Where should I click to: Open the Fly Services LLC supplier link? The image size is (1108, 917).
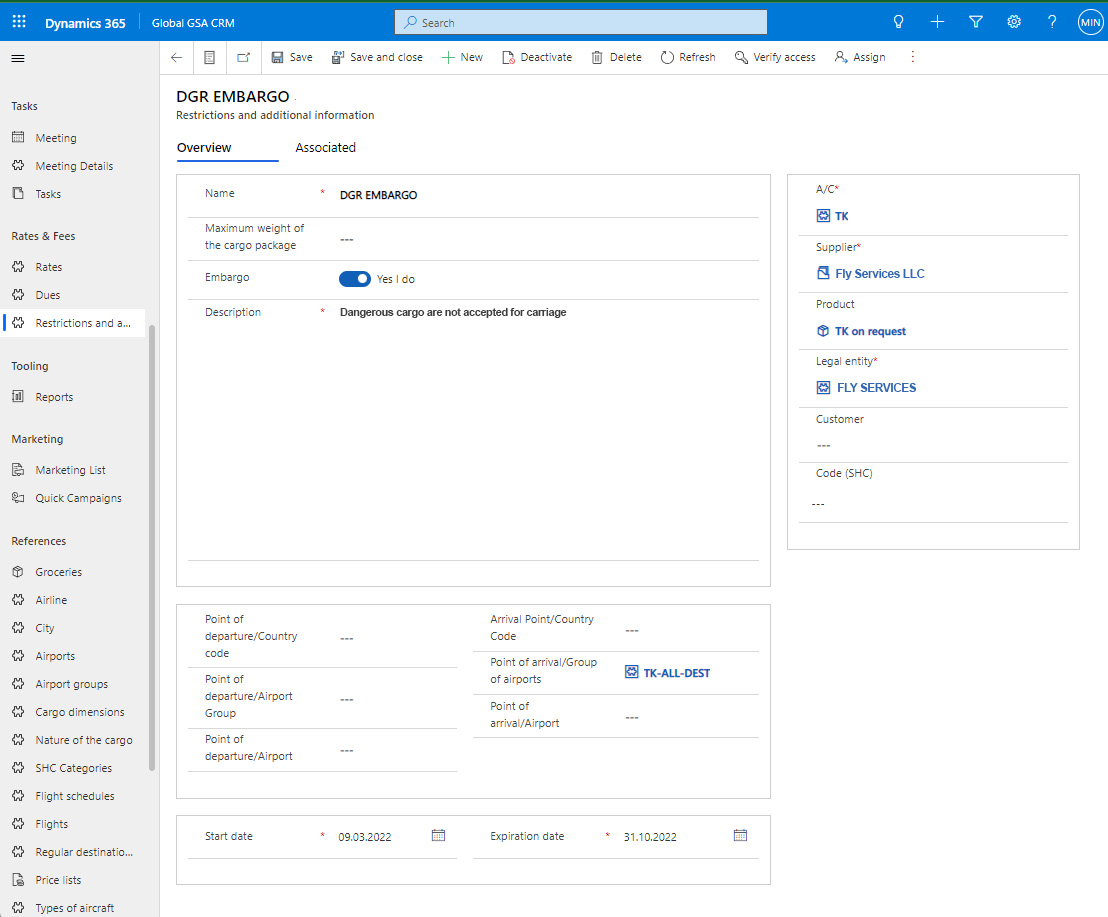click(879, 274)
